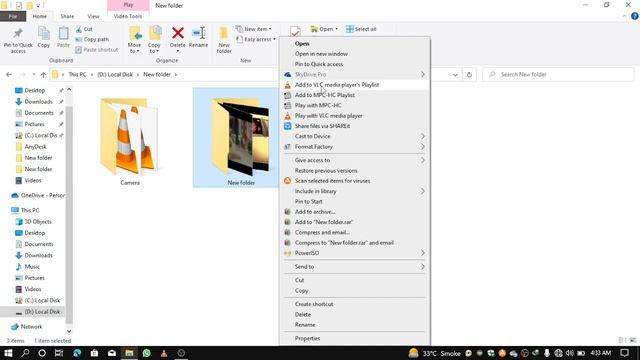Open VLC from the taskbar
The width and height of the screenshot is (640, 360).
click(164, 353)
